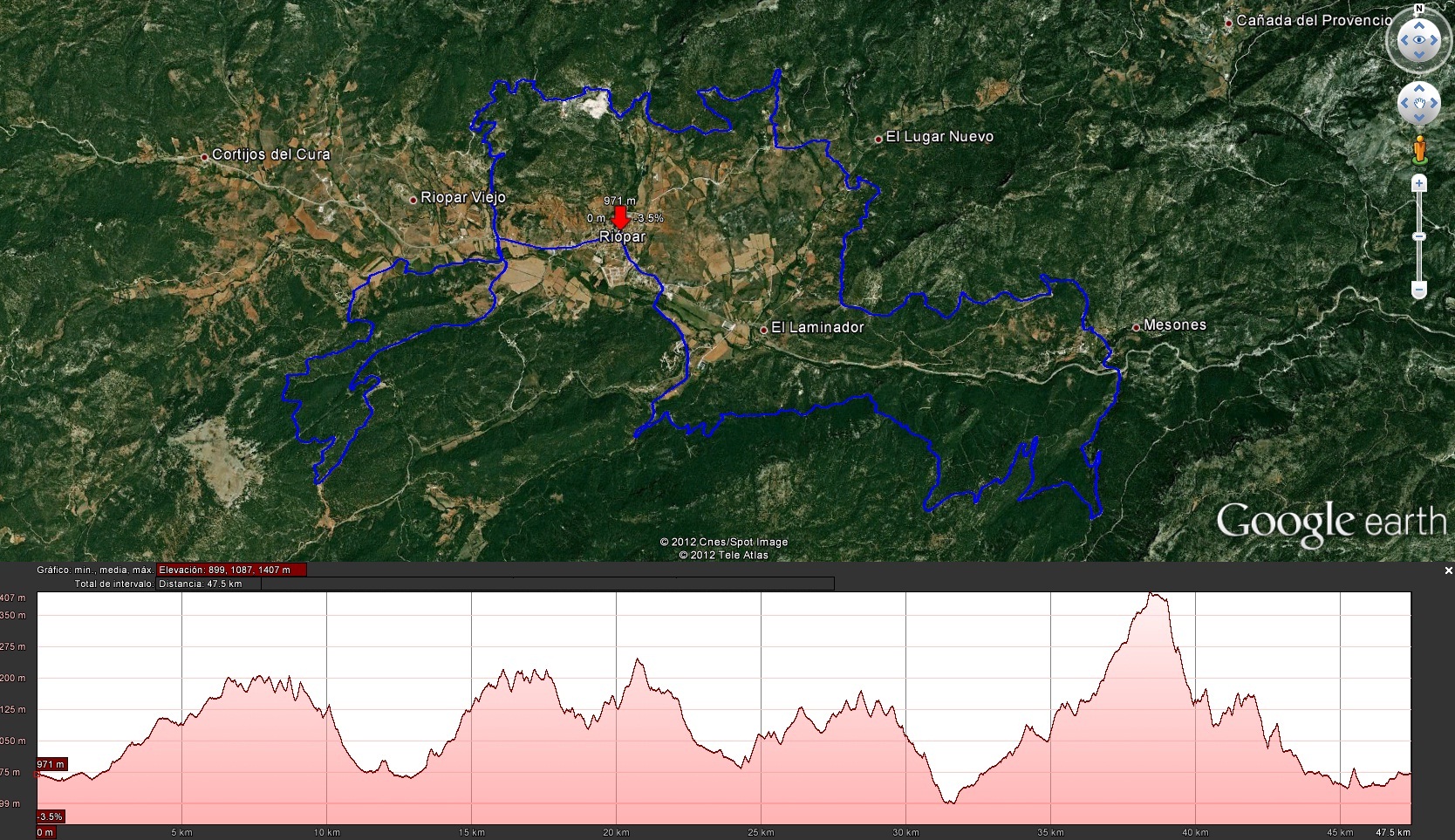Click the Elevación 899, 1087, 1407 m readout
This screenshot has width=1455, height=840.
231,570
